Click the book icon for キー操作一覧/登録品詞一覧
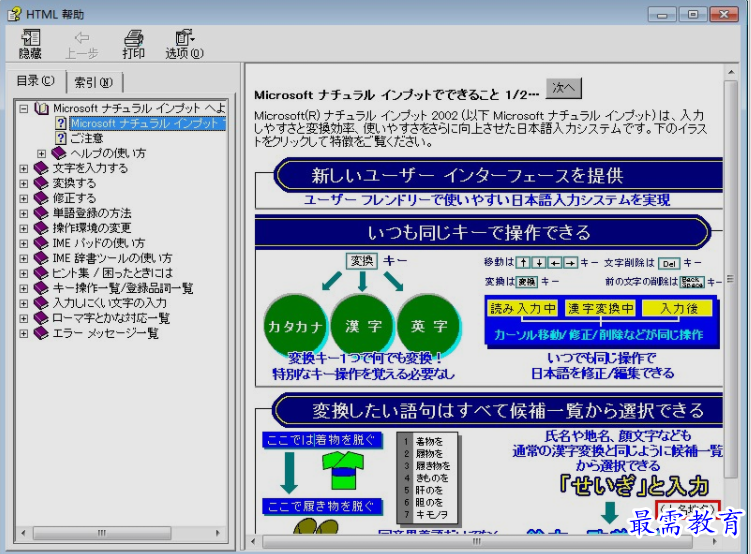This screenshot has width=751, height=554. tap(41, 288)
